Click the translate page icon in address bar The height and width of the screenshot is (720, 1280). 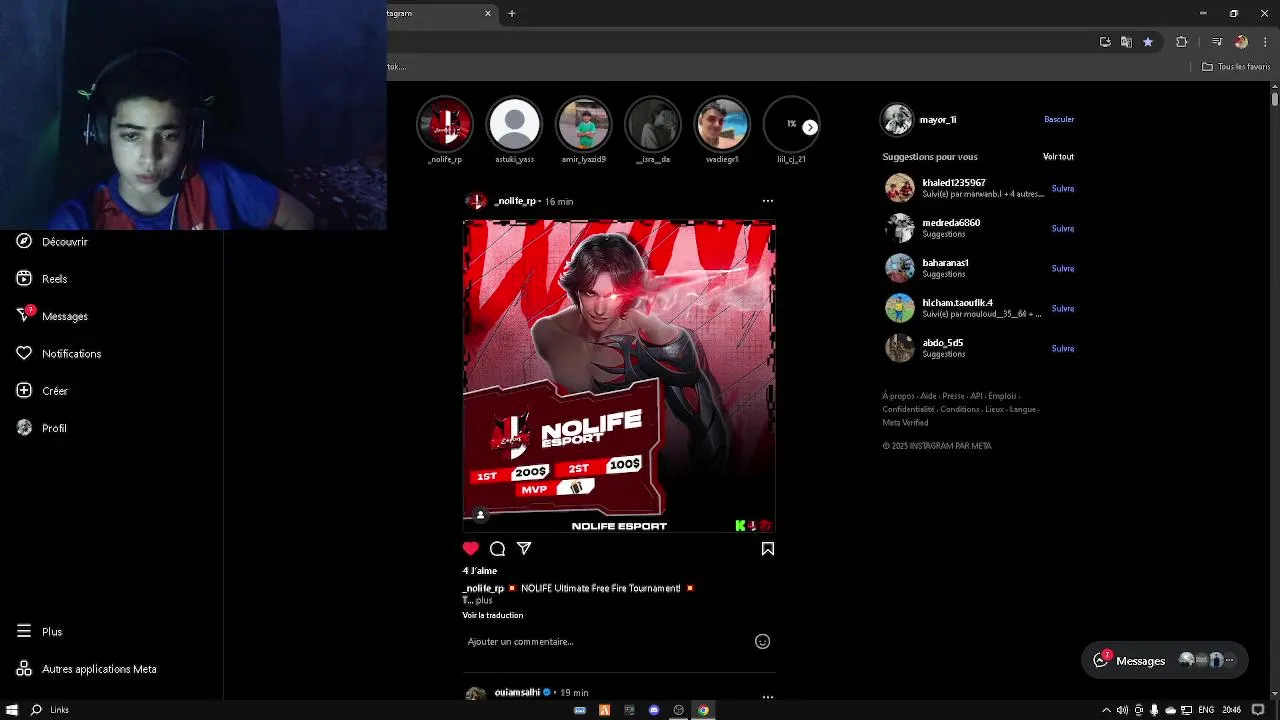coord(1126,42)
